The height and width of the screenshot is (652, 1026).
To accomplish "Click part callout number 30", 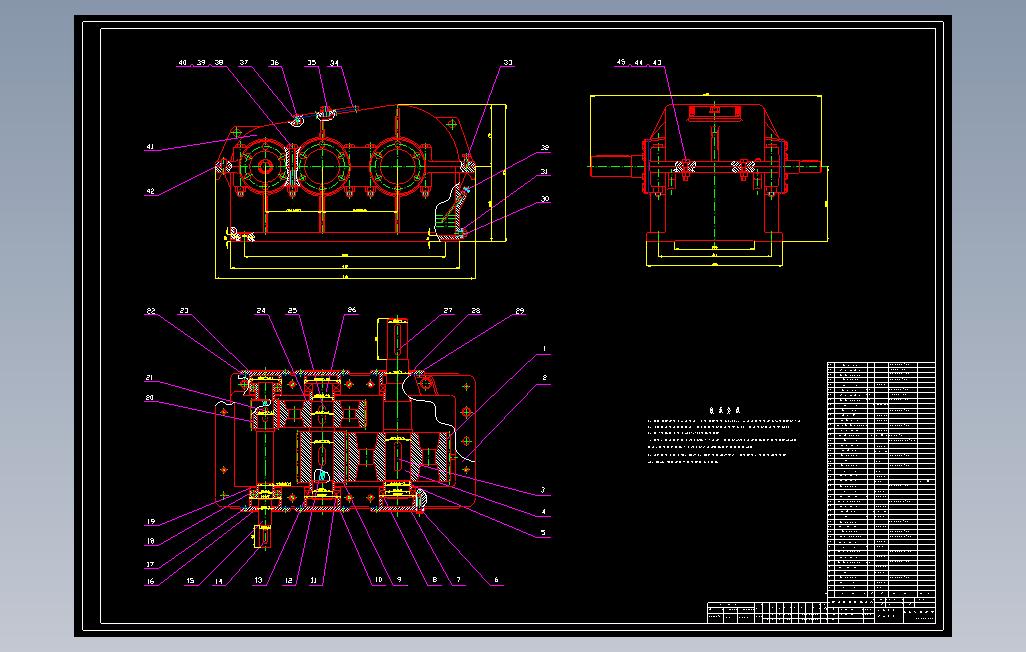I will click(x=544, y=199).
